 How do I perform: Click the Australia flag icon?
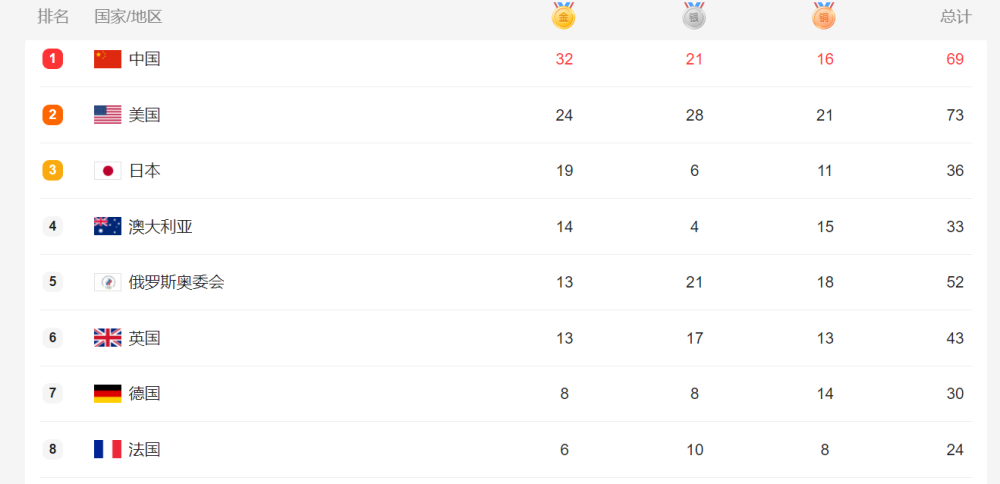[107, 226]
